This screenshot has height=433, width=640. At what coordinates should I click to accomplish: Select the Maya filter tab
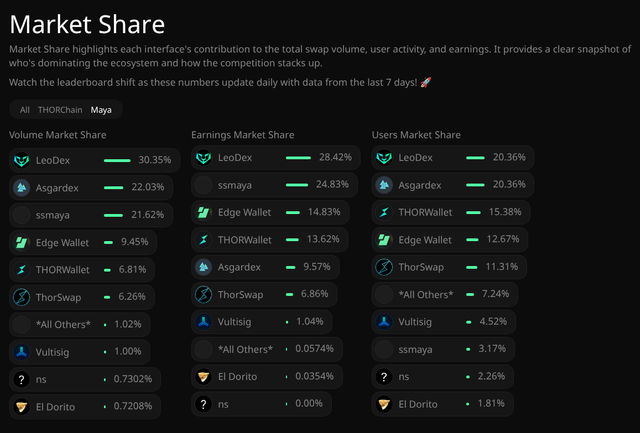[101, 110]
